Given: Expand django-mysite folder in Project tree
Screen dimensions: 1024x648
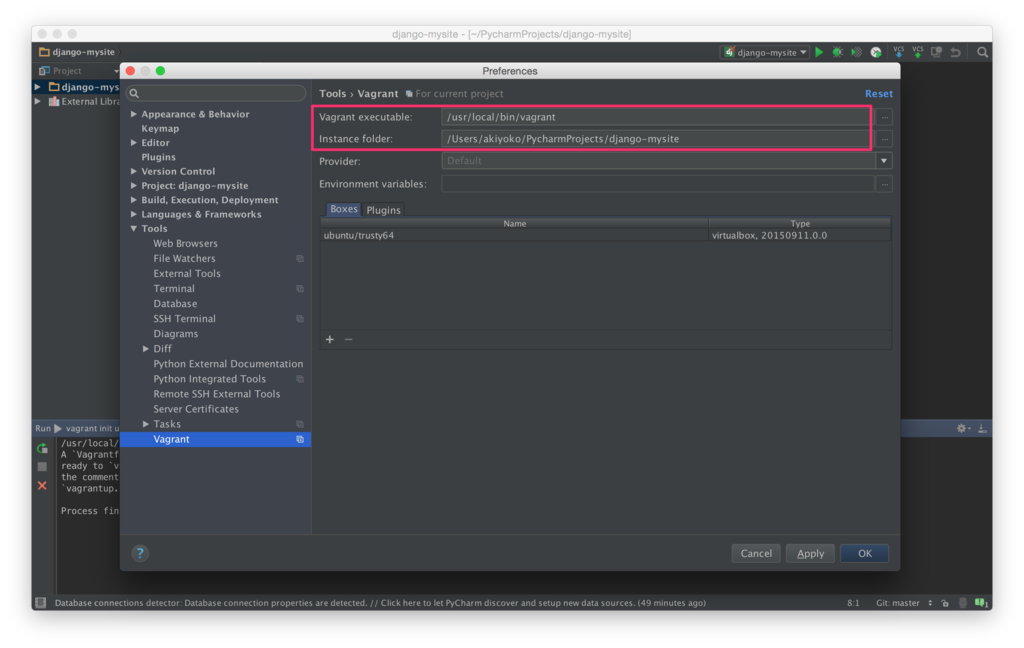Looking at the screenshot, I should click(38, 87).
